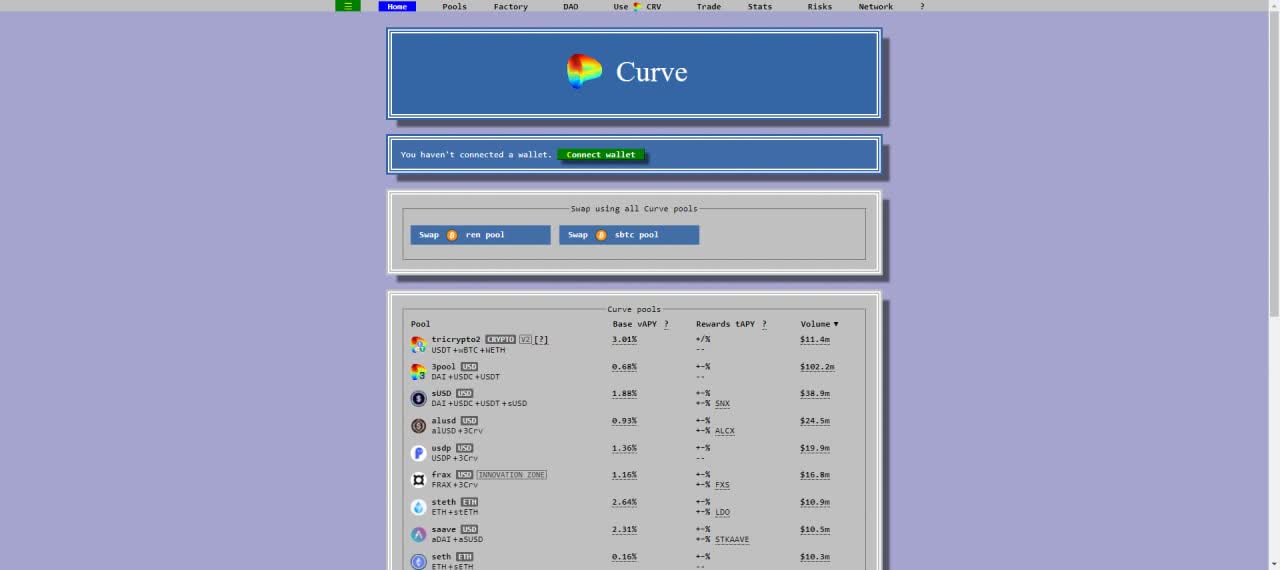
Task: Click the $19.9m volume value
Action: point(815,448)
